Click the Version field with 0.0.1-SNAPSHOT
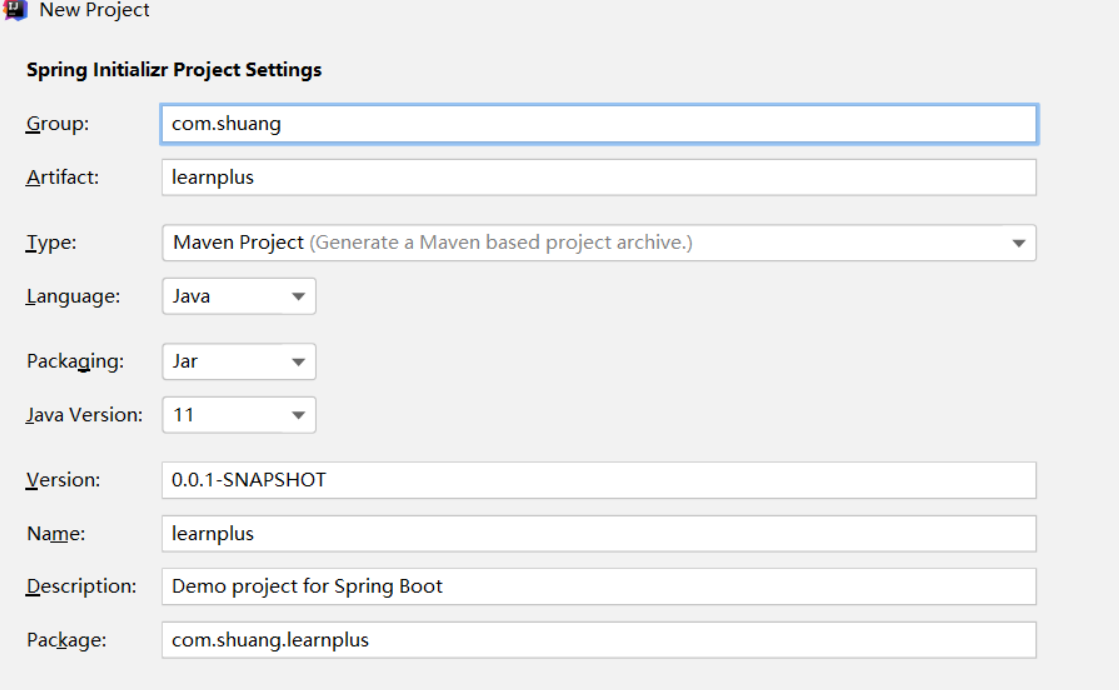The height and width of the screenshot is (690, 1119). (598, 480)
